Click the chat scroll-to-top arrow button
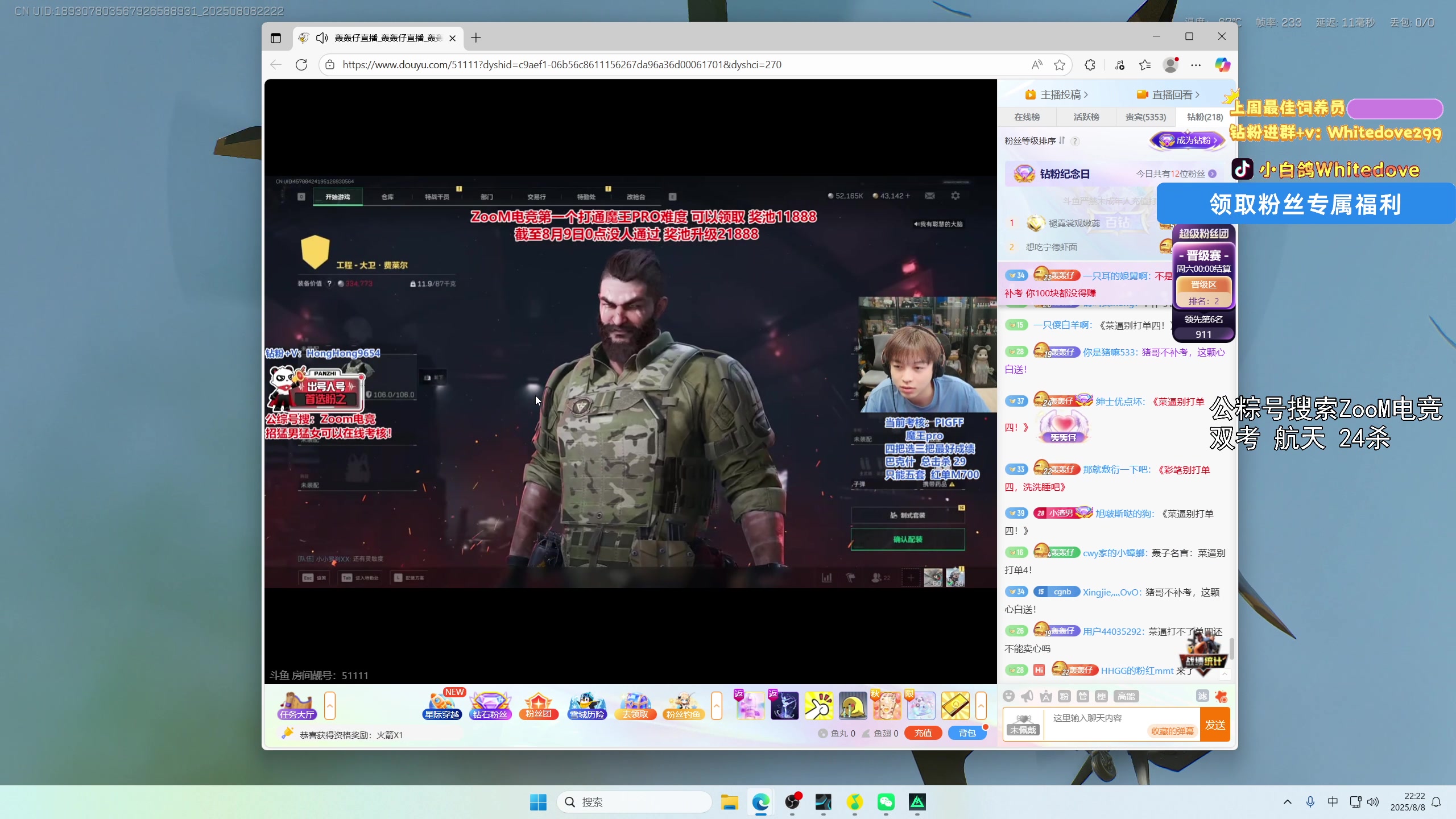The height and width of the screenshot is (819, 1456). pyautogui.click(x=1225, y=675)
